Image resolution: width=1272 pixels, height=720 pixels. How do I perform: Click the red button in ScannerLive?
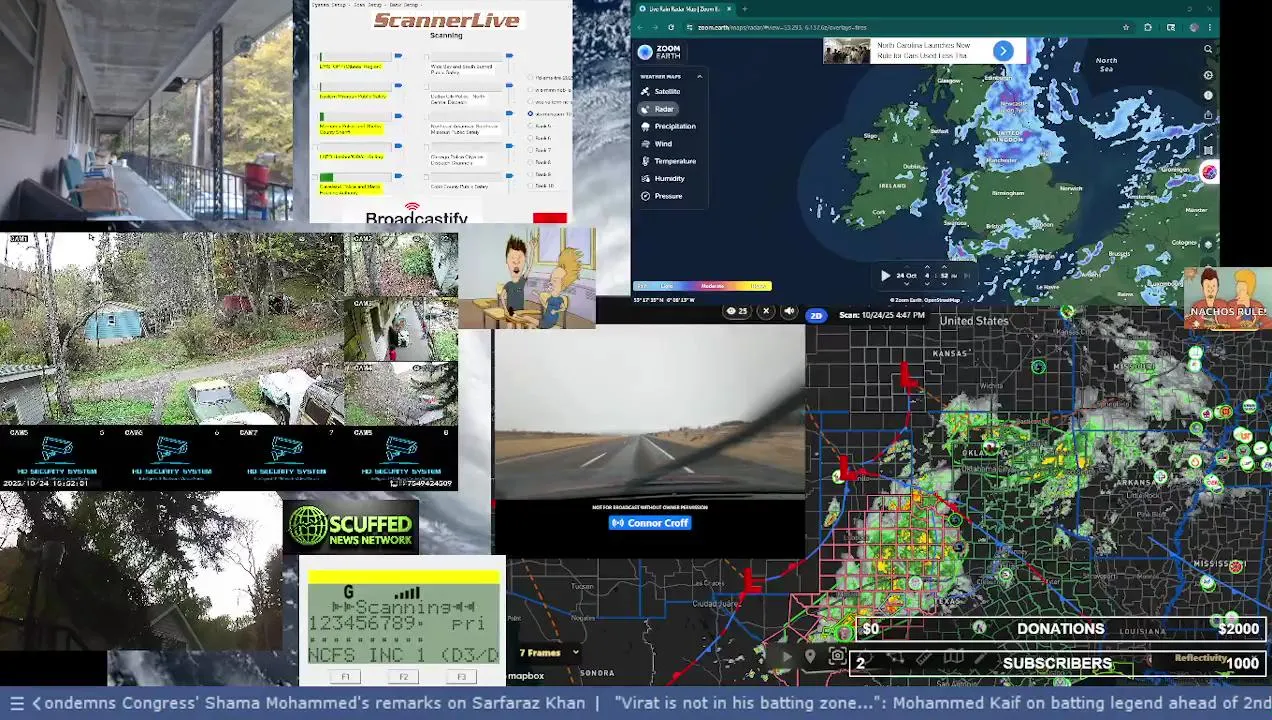[x=549, y=218]
